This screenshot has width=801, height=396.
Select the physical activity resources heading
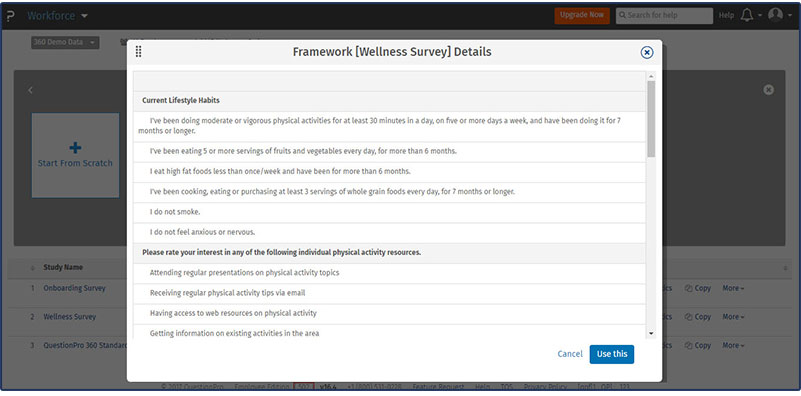click(x=281, y=252)
